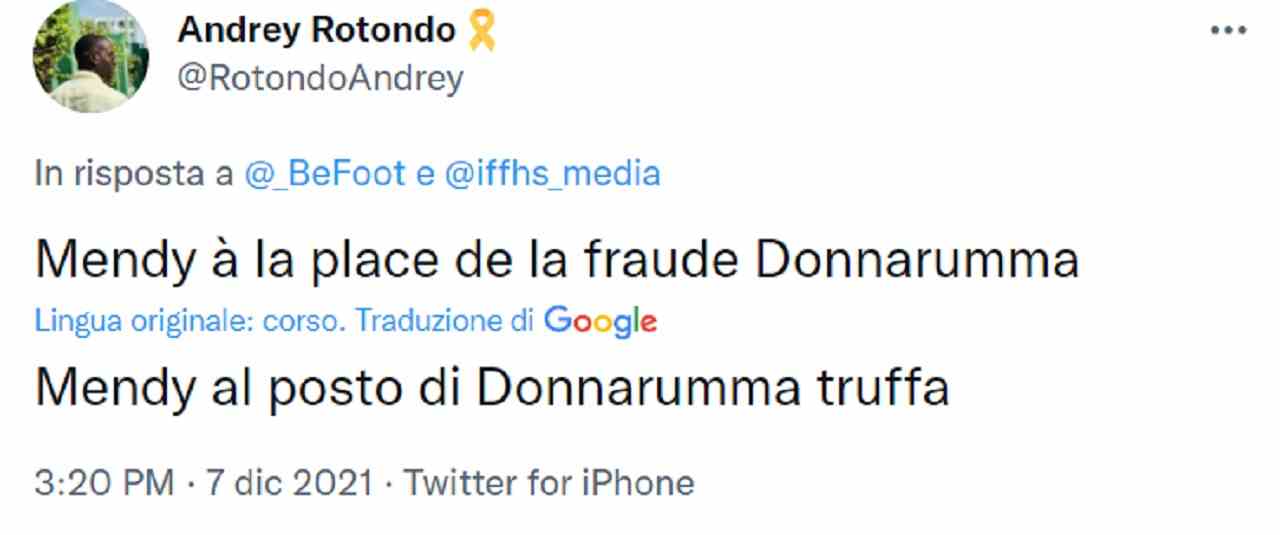The width and height of the screenshot is (1280, 535).
Task: Open the @iffhs_media mention
Action: (551, 174)
